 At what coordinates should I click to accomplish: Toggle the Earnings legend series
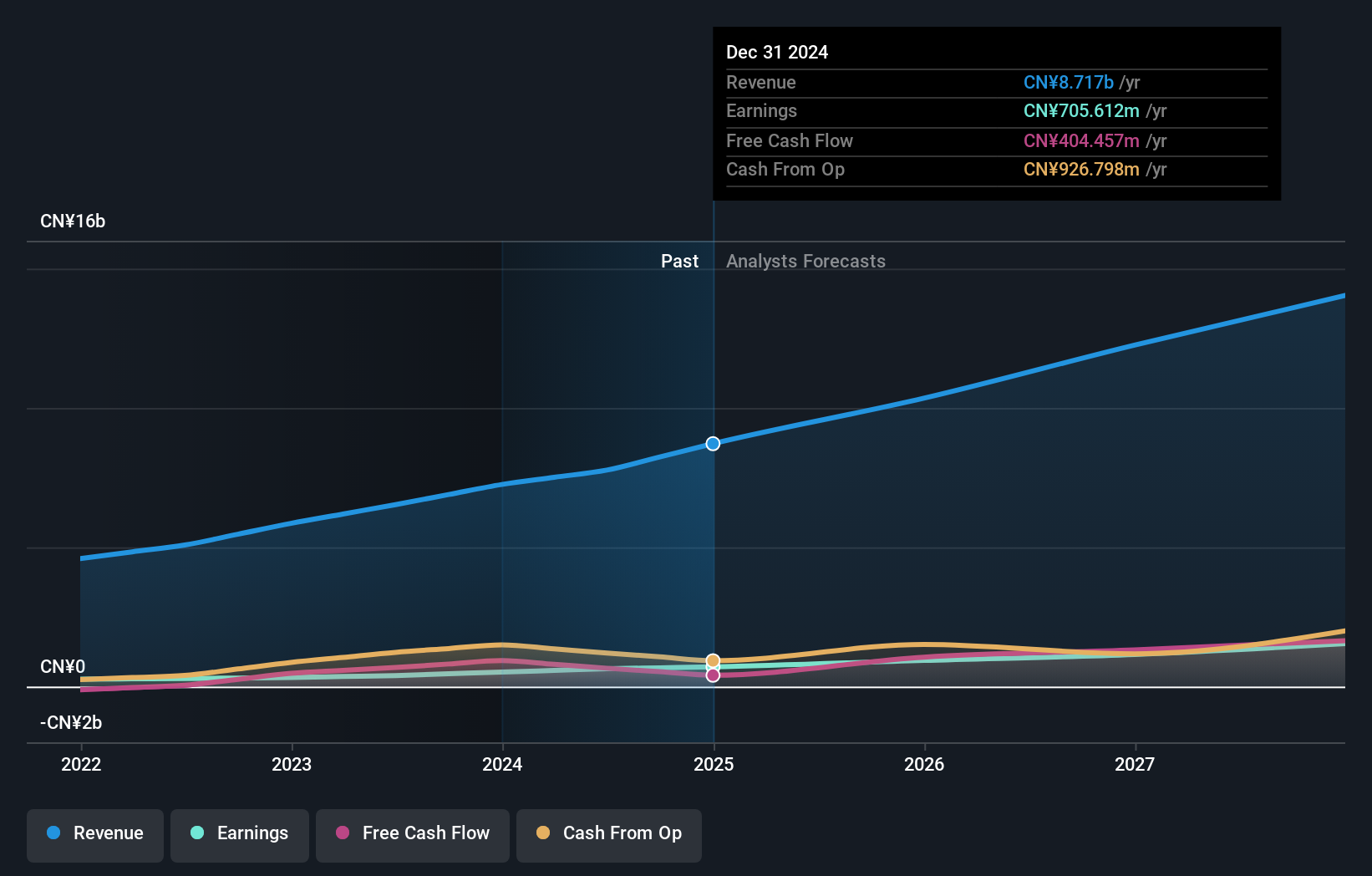tap(240, 835)
